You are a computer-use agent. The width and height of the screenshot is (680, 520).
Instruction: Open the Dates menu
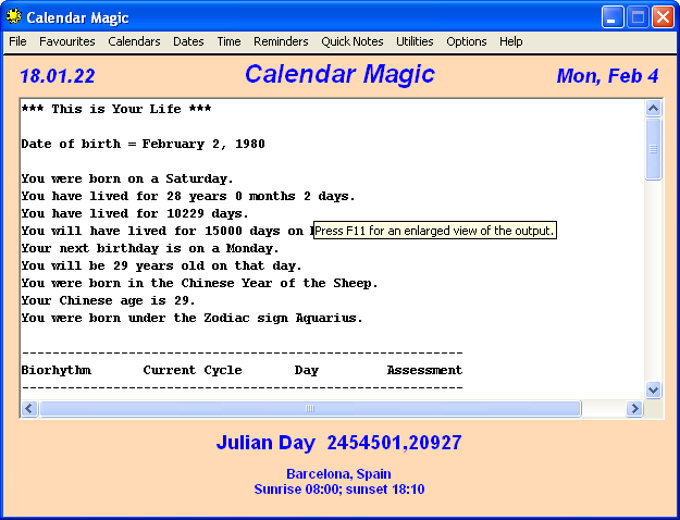188,42
